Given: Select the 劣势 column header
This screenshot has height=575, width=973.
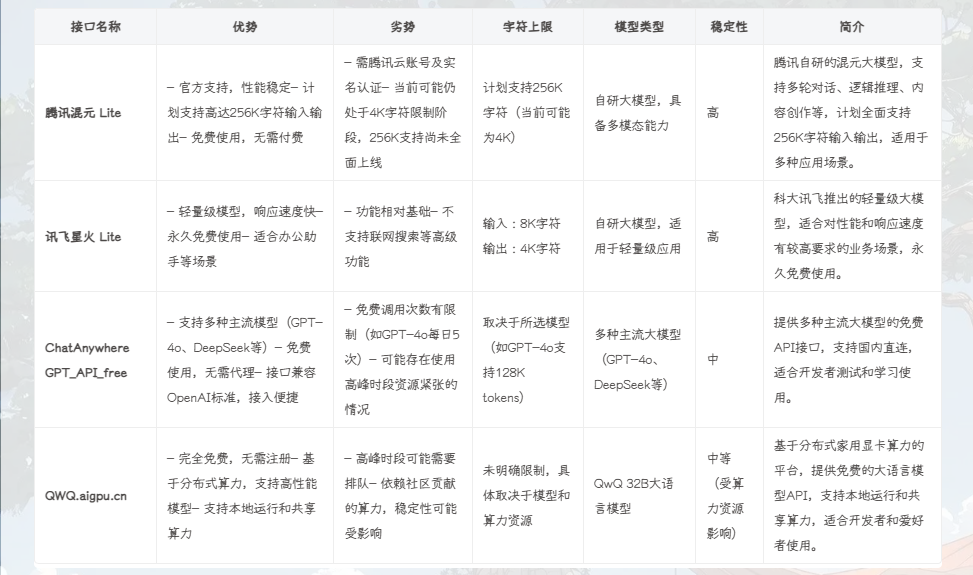Looking at the screenshot, I should [x=402, y=27].
